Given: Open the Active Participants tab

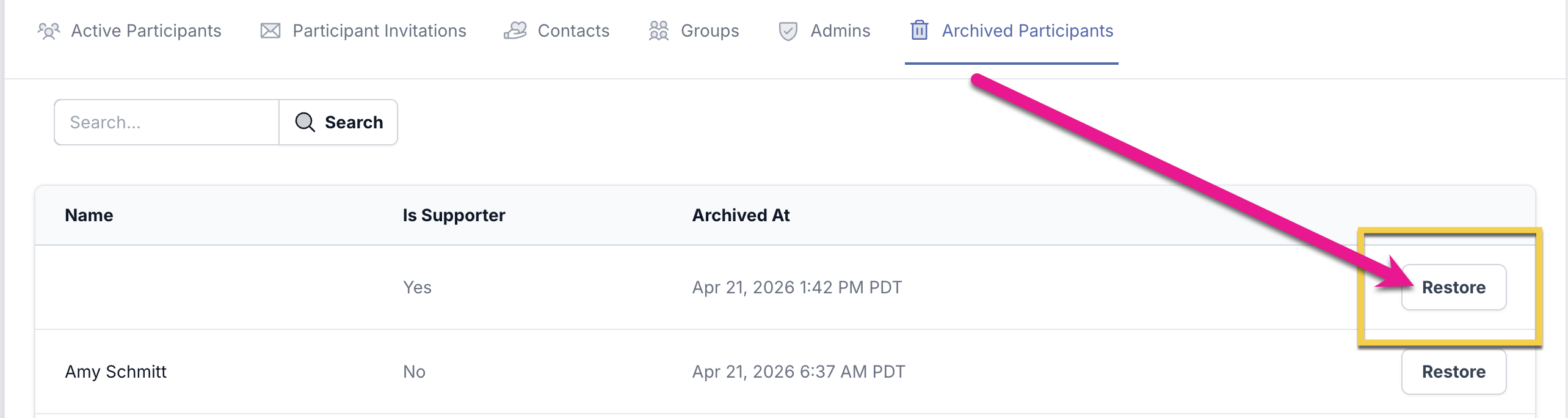Looking at the screenshot, I should [x=146, y=31].
